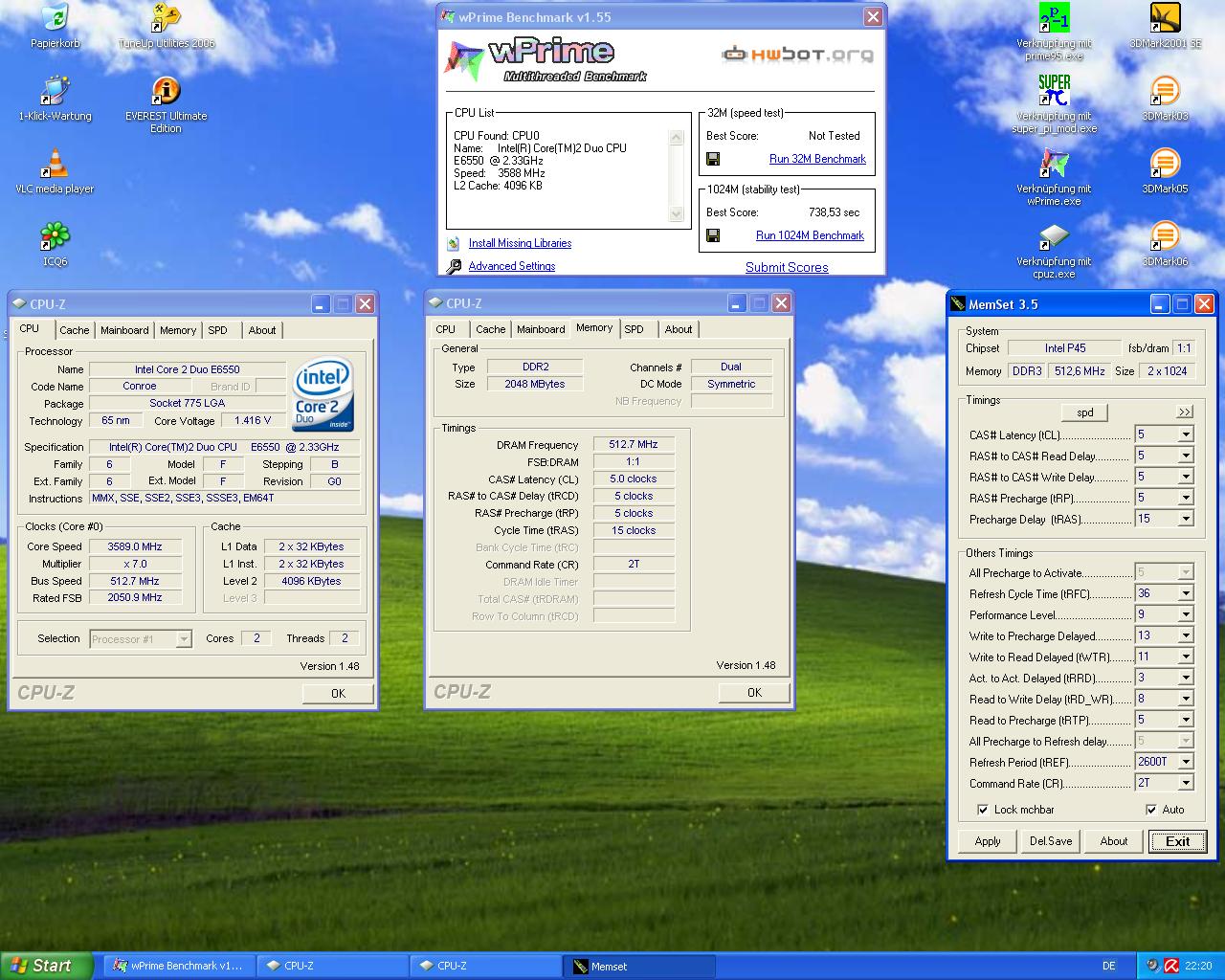
Task: Switch to Cache tab in left CPU-Z window
Action: pos(74,330)
